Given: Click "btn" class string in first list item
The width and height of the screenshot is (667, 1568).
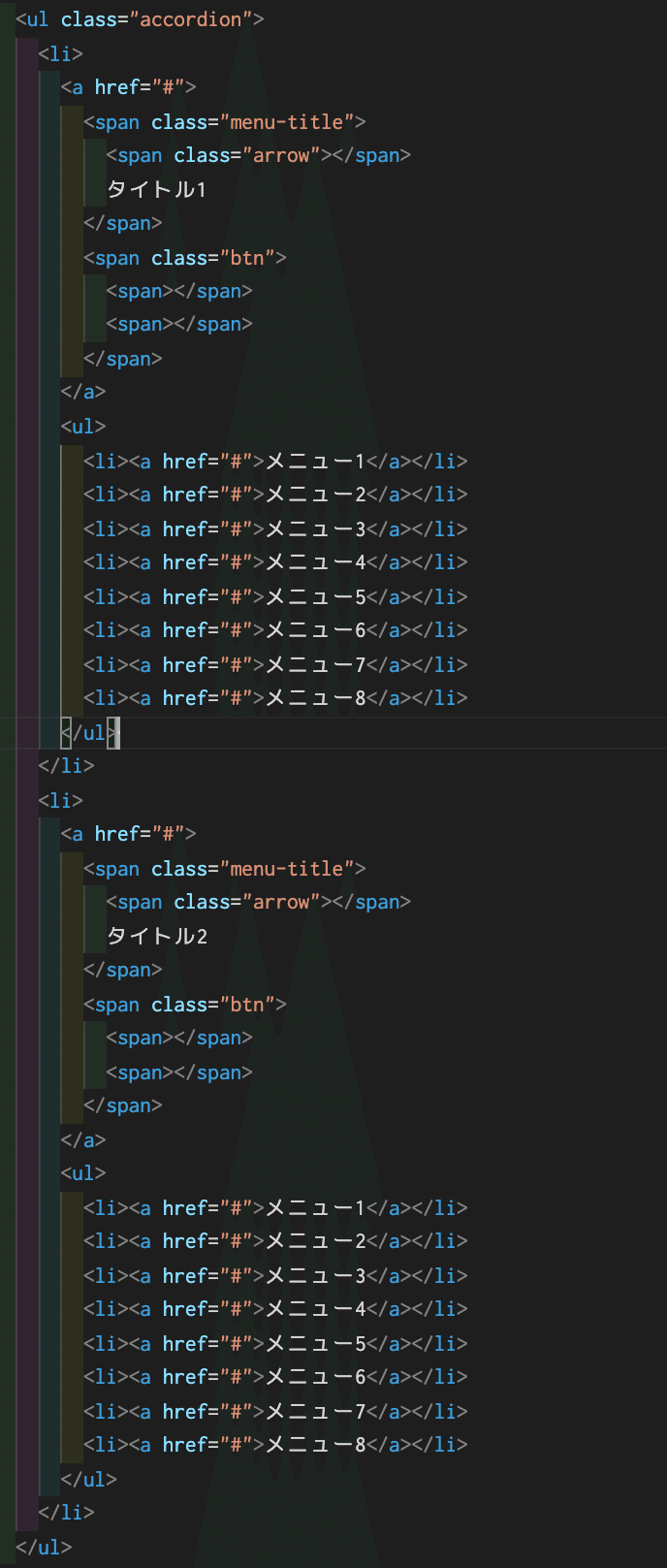Looking at the screenshot, I should click(x=247, y=258).
